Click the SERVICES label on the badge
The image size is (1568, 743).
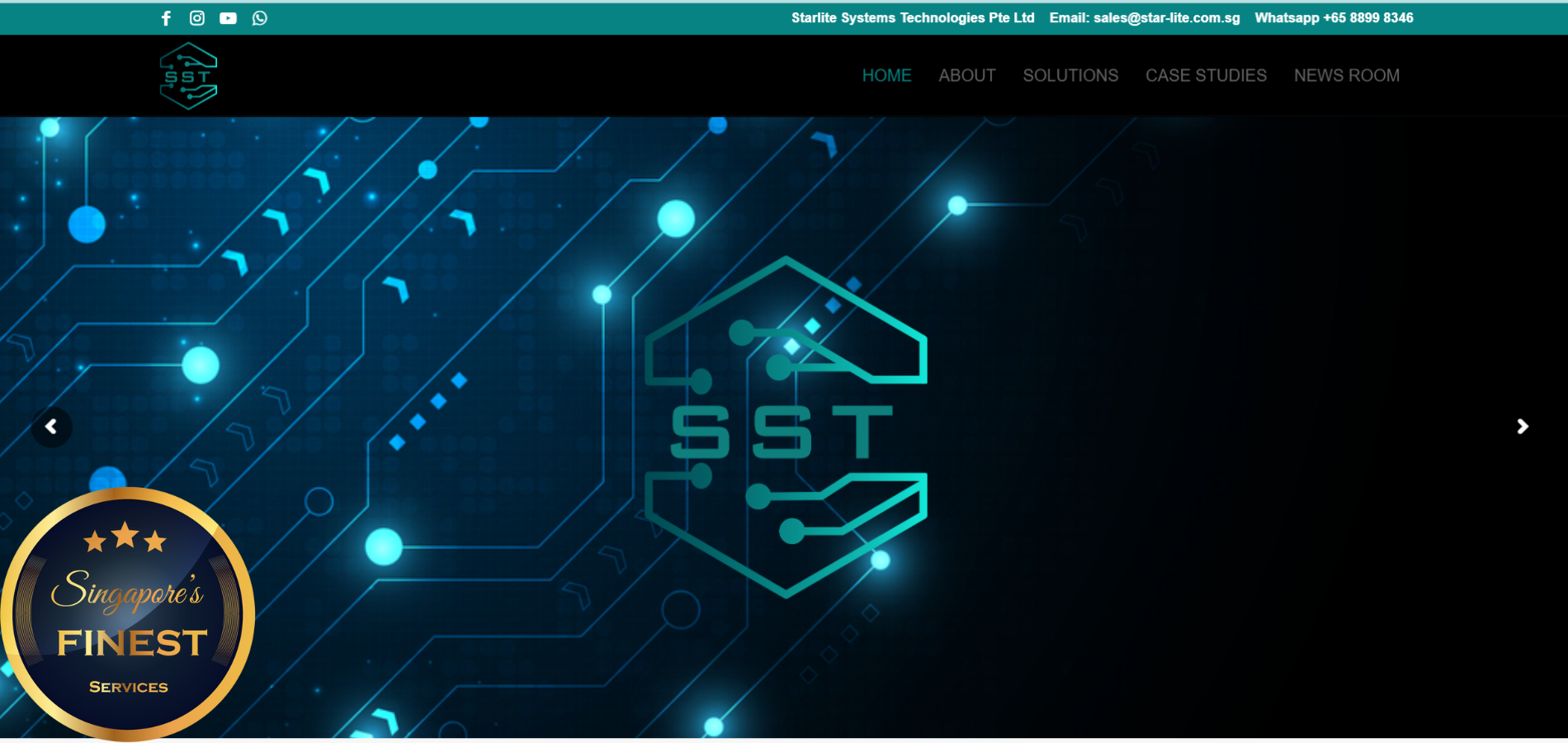(x=129, y=687)
